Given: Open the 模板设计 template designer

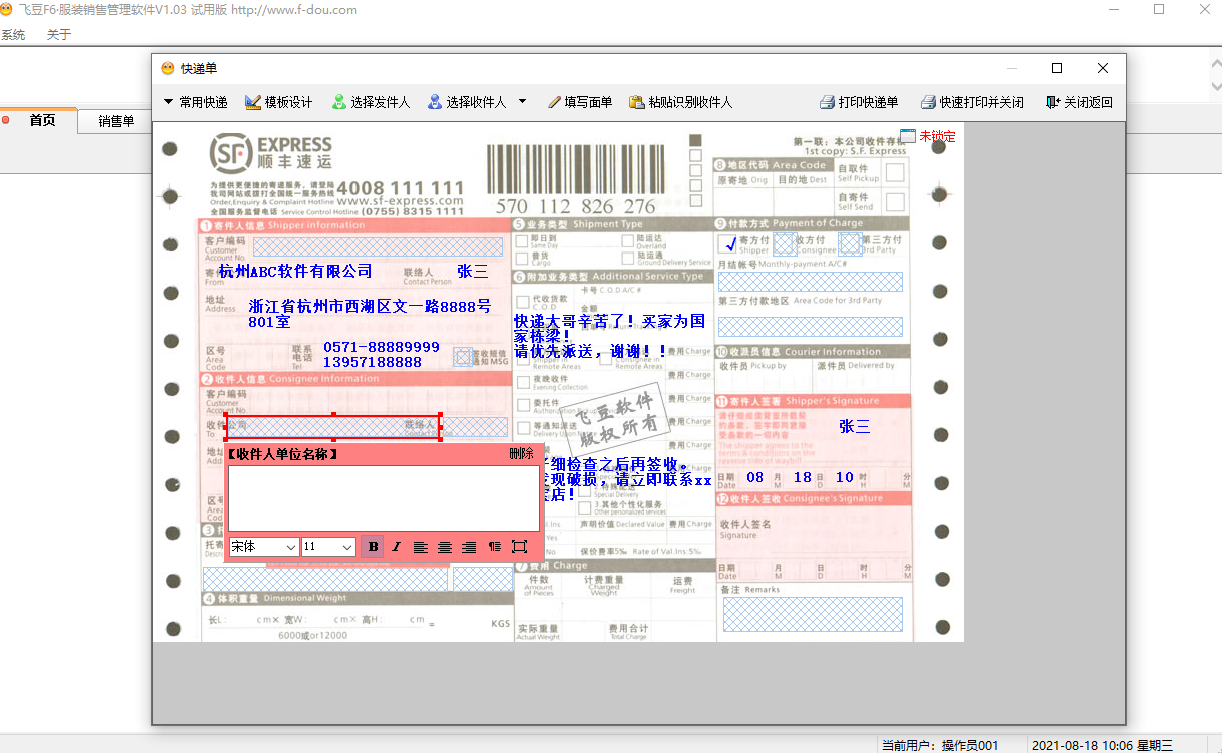Looking at the screenshot, I should point(279,102).
